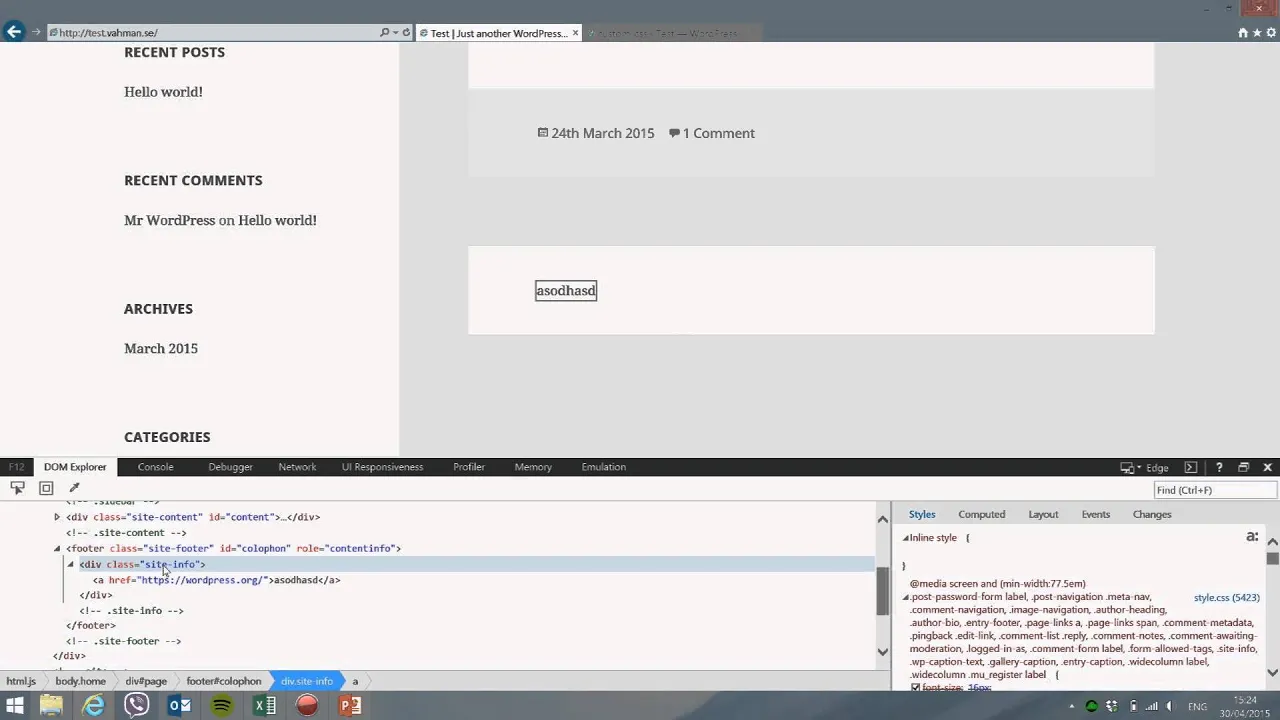This screenshot has width=1280, height=720.
Task: Open the Profiler tab
Action: 469,467
